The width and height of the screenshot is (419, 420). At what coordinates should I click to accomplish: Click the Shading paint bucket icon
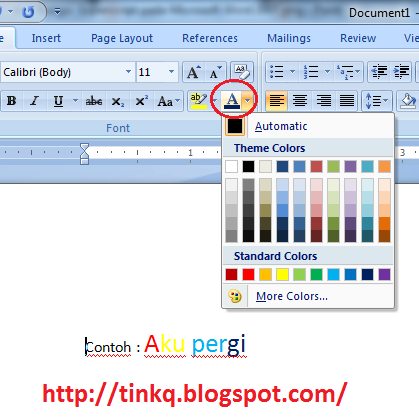[408, 100]
